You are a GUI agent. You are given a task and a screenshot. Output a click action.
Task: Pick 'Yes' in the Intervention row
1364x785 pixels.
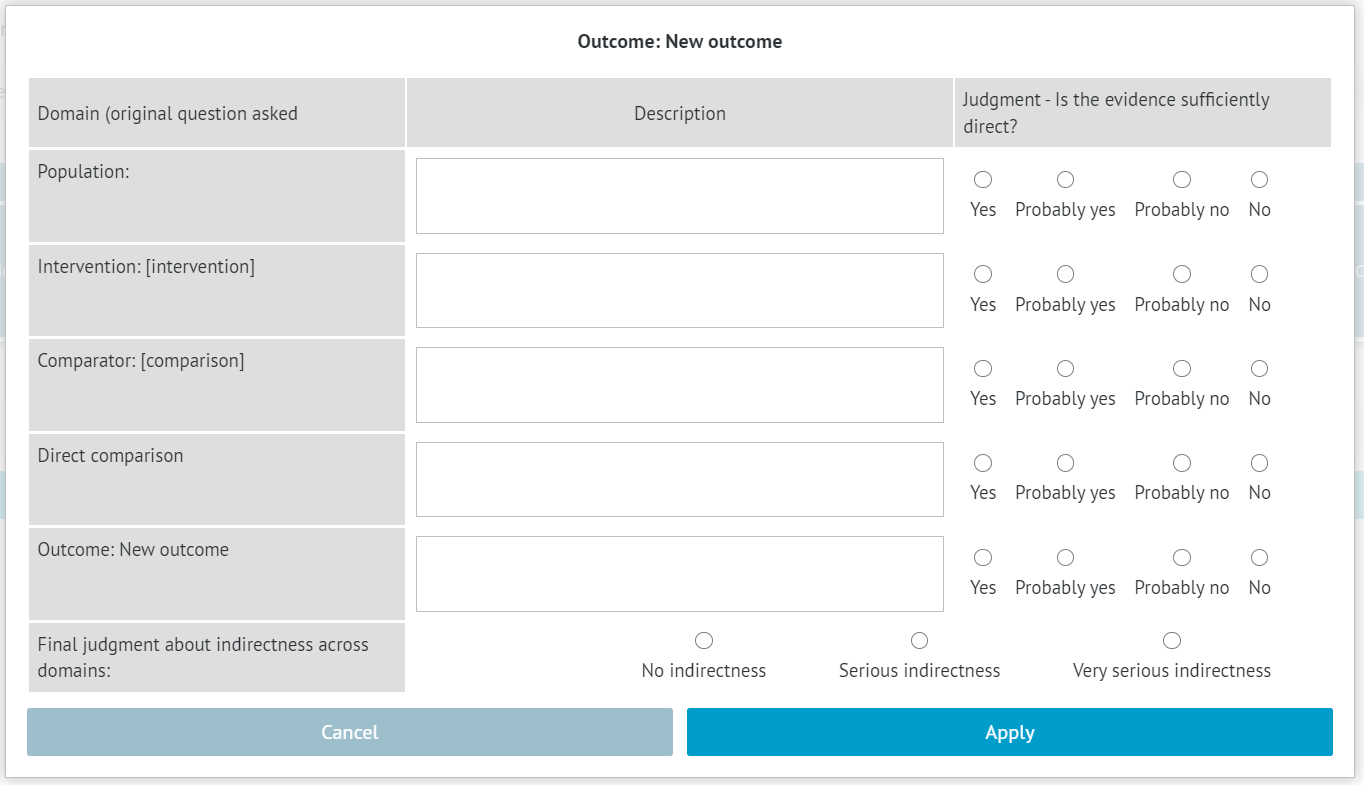point(983,274)
